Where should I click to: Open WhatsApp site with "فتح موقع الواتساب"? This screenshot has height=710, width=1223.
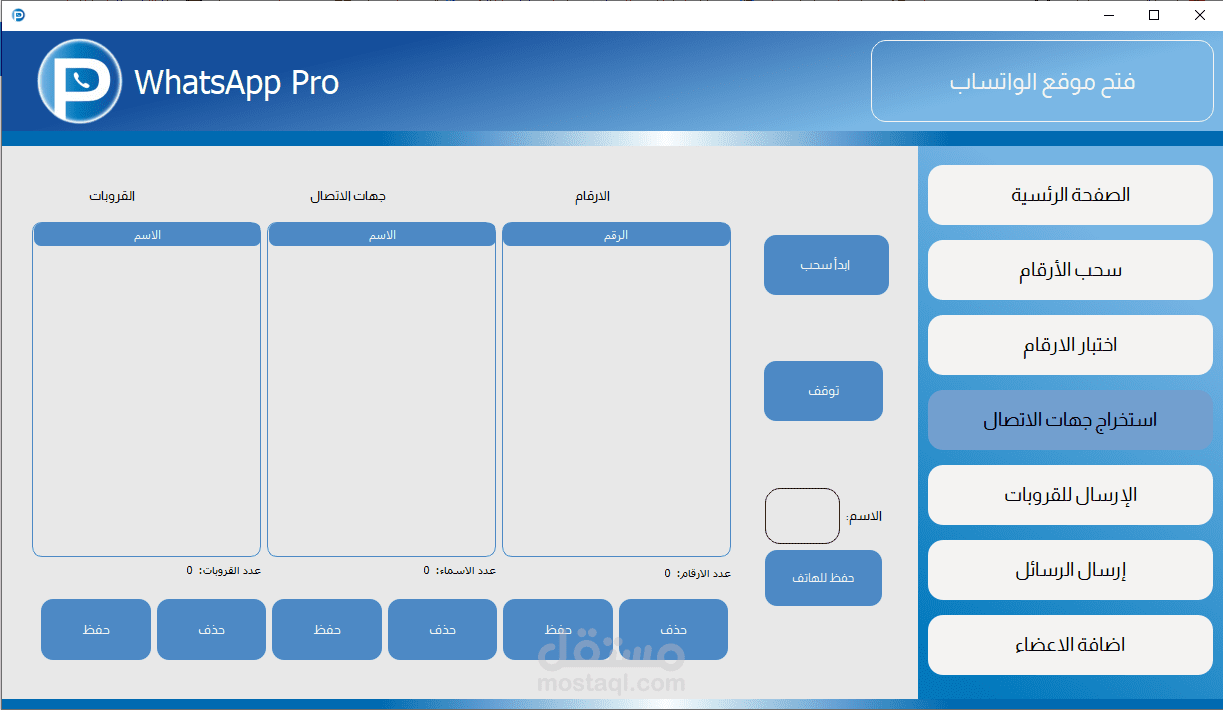pyautogui.click(x=1042, y=81)
